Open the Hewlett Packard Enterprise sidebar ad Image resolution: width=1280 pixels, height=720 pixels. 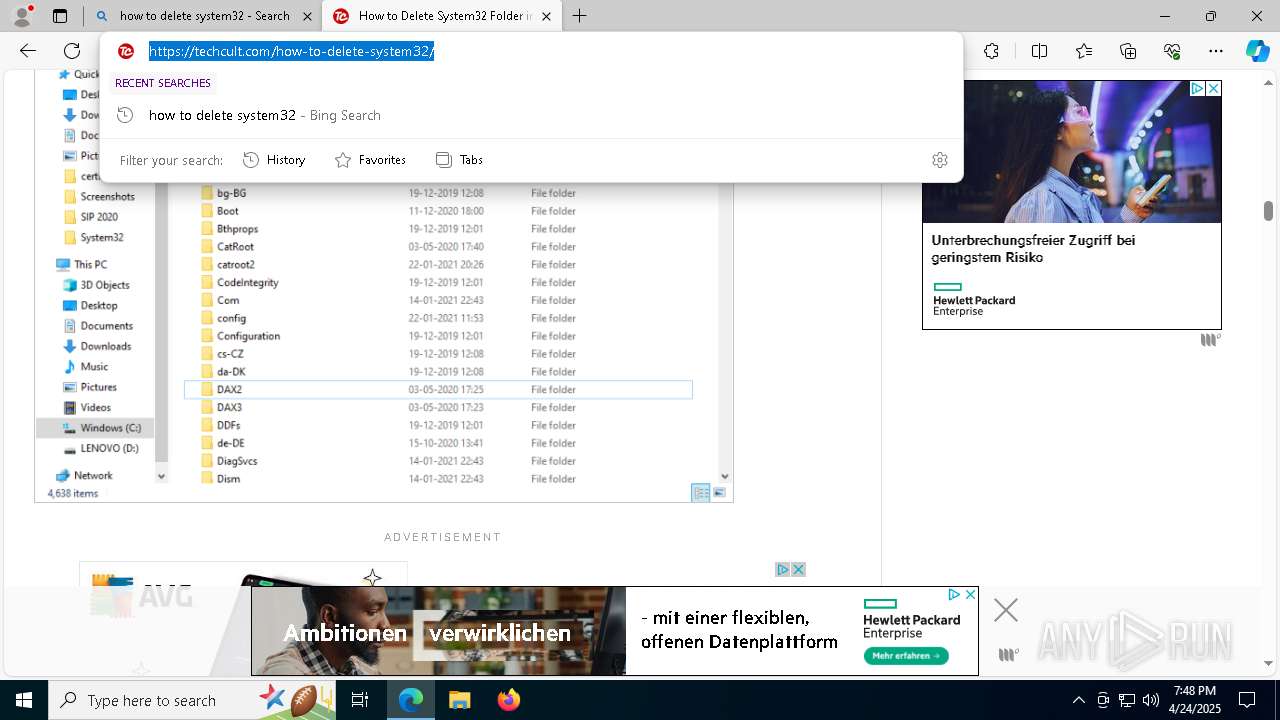point(1072,205)
